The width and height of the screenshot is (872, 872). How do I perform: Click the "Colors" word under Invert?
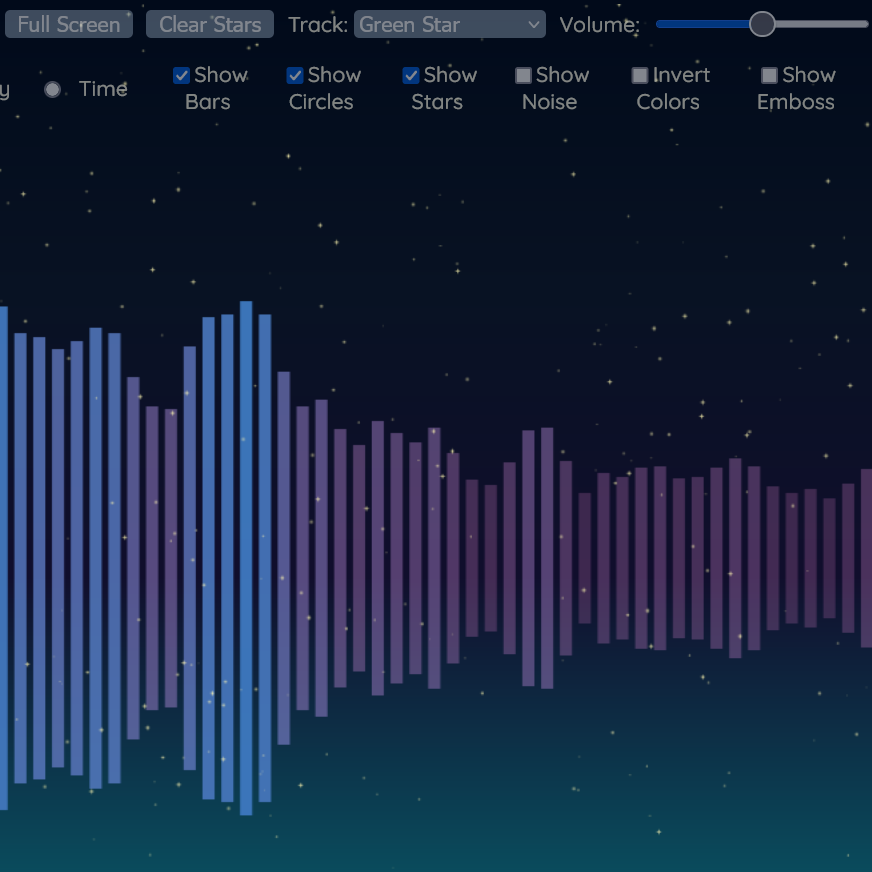668,102
